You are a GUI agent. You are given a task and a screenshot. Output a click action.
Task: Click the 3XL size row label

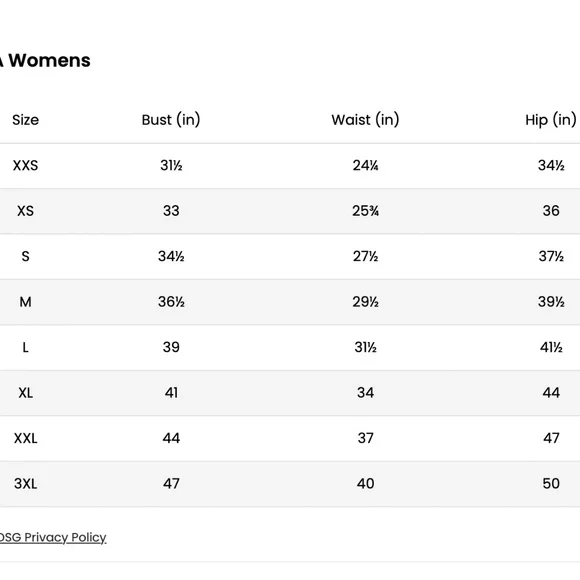click(x=26, y=484)
